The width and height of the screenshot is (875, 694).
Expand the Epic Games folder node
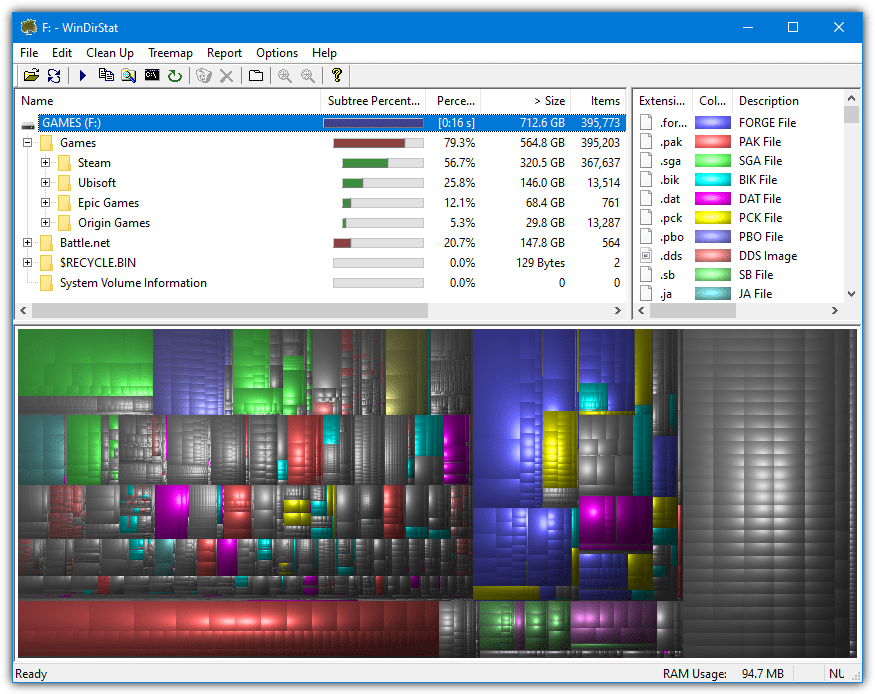[x=45, y=203]
